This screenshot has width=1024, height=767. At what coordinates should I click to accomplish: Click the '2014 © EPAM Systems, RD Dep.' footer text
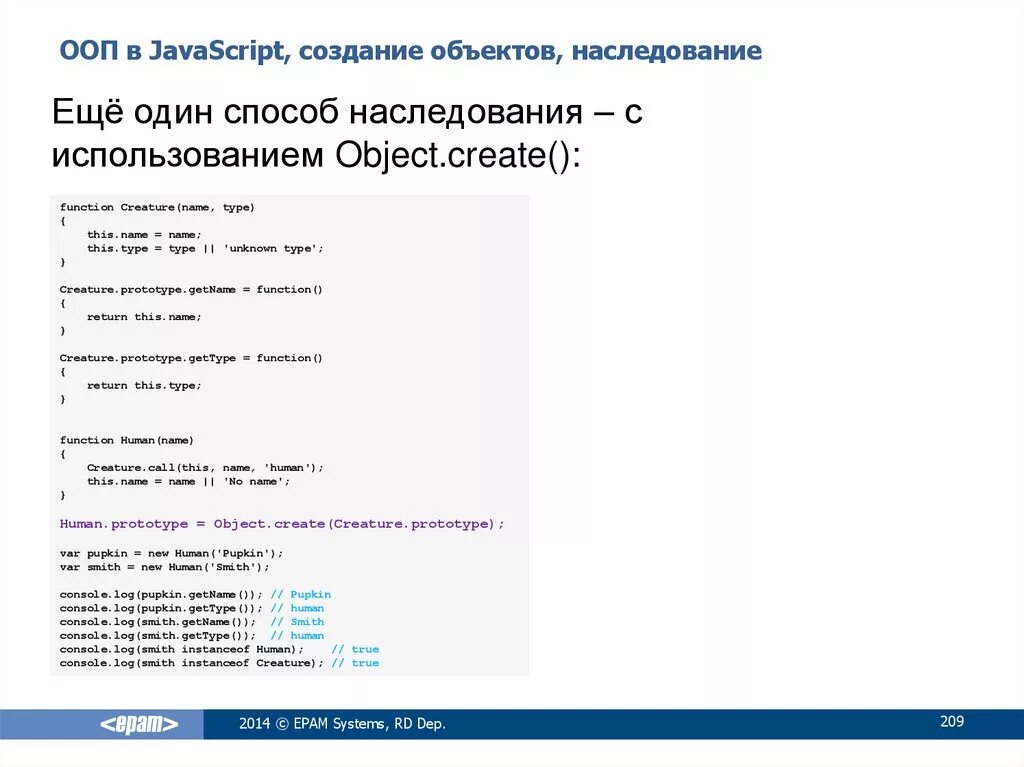(x=342, y=724)
